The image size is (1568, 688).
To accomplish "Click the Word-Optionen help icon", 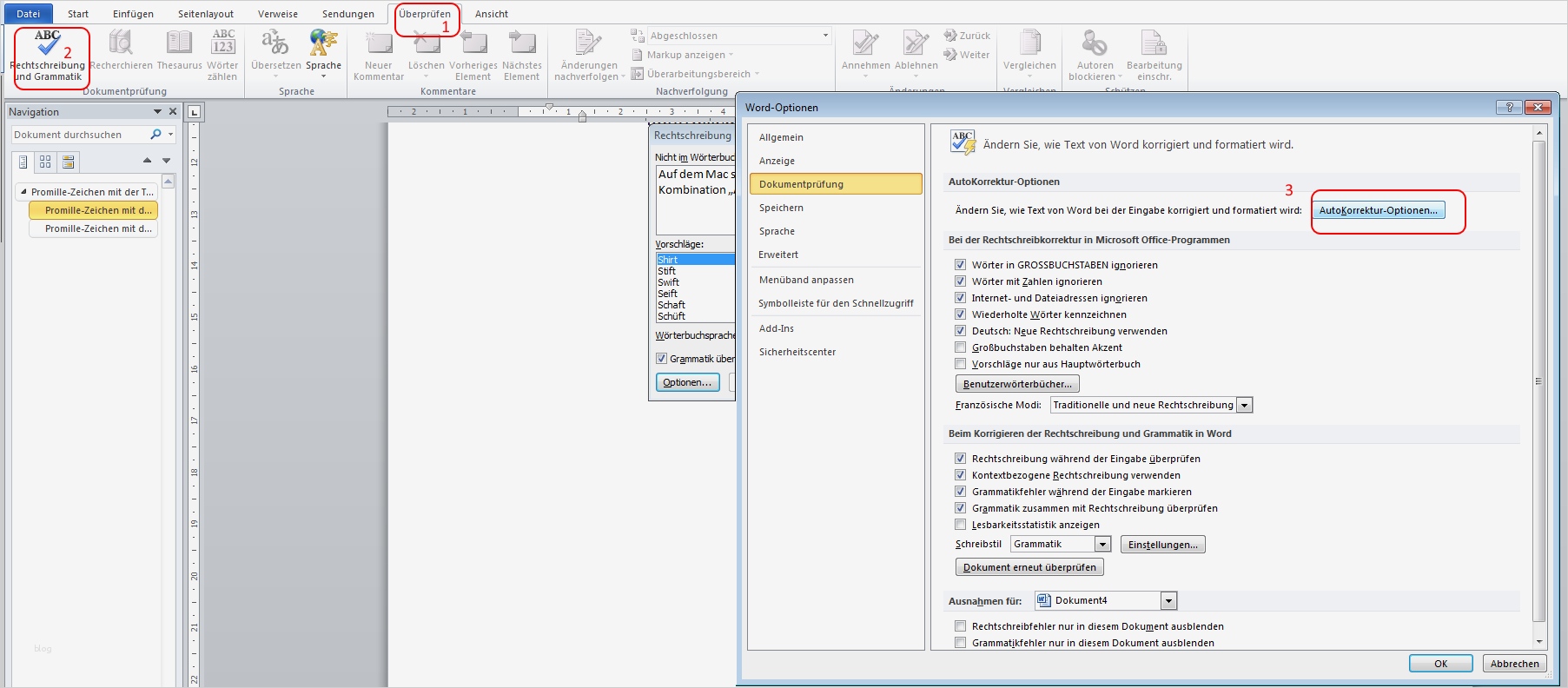I will 1509,107.
